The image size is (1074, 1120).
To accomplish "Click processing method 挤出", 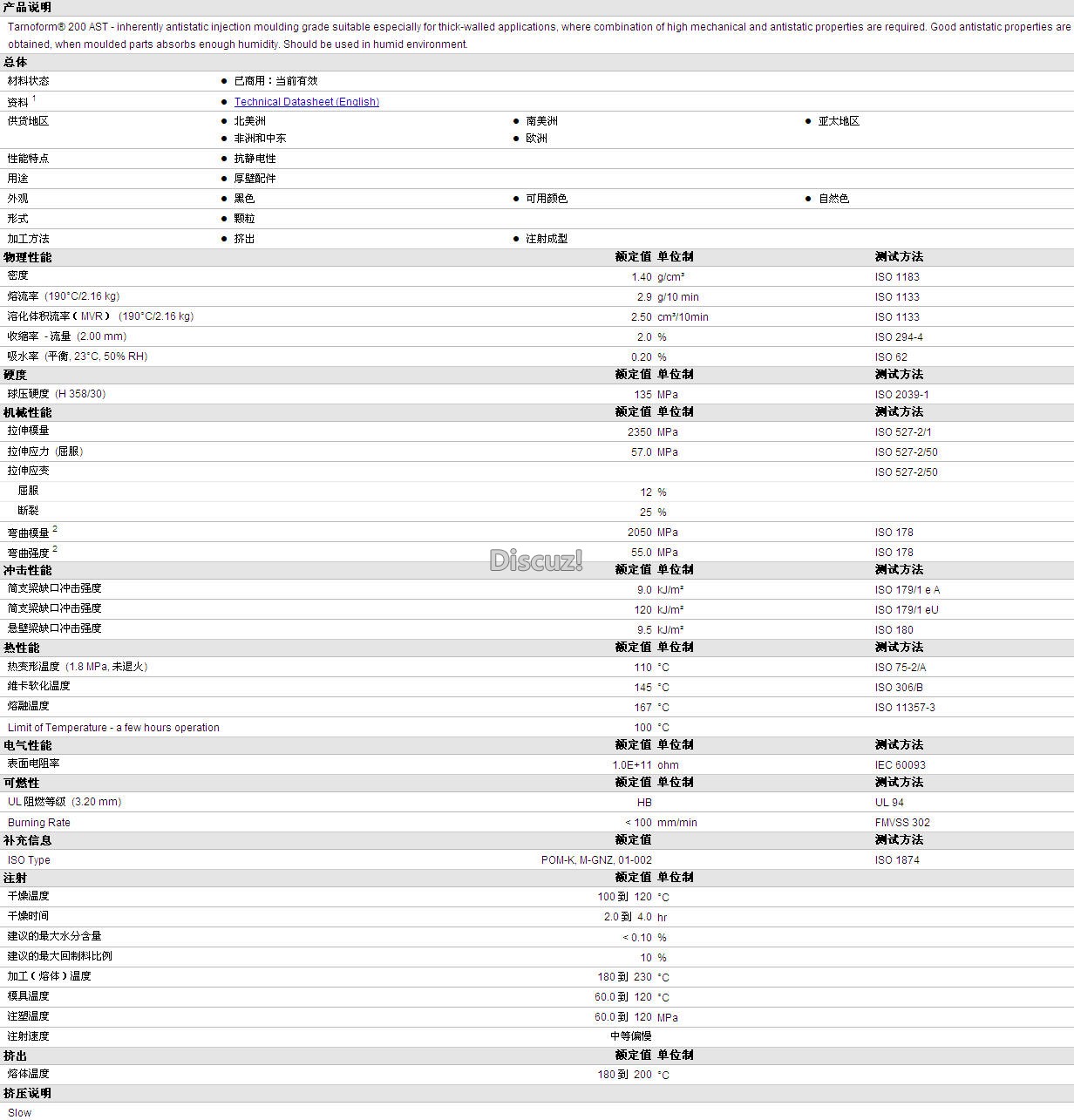I will [244, 239].
